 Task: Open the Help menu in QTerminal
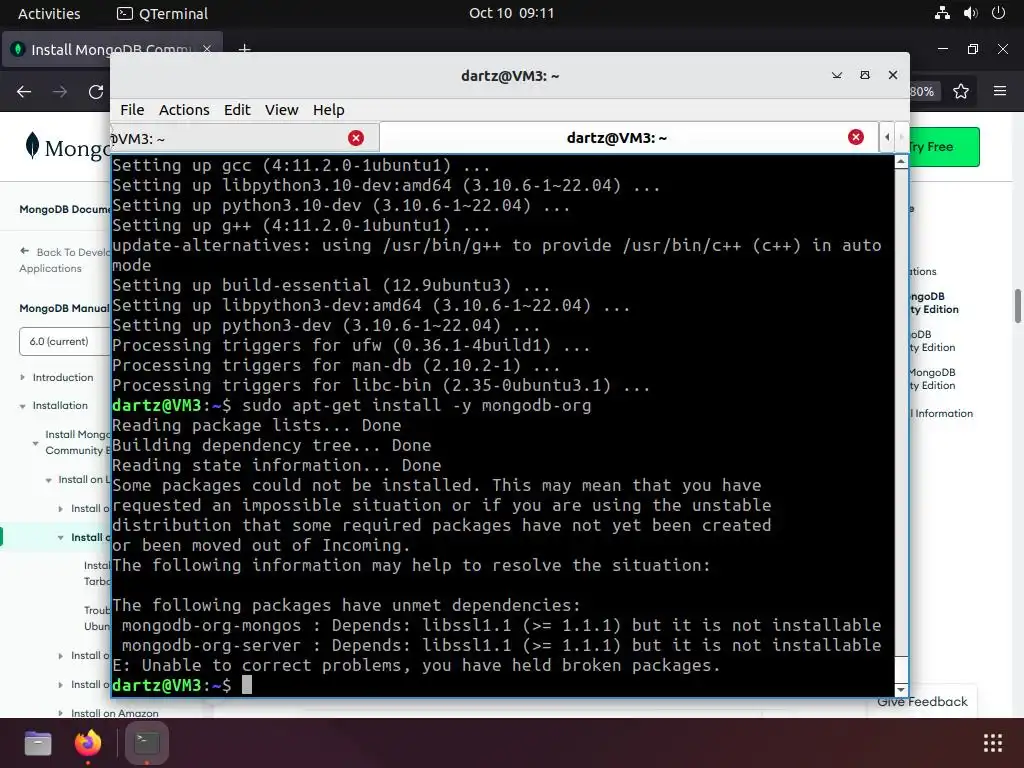coord(328,110)
